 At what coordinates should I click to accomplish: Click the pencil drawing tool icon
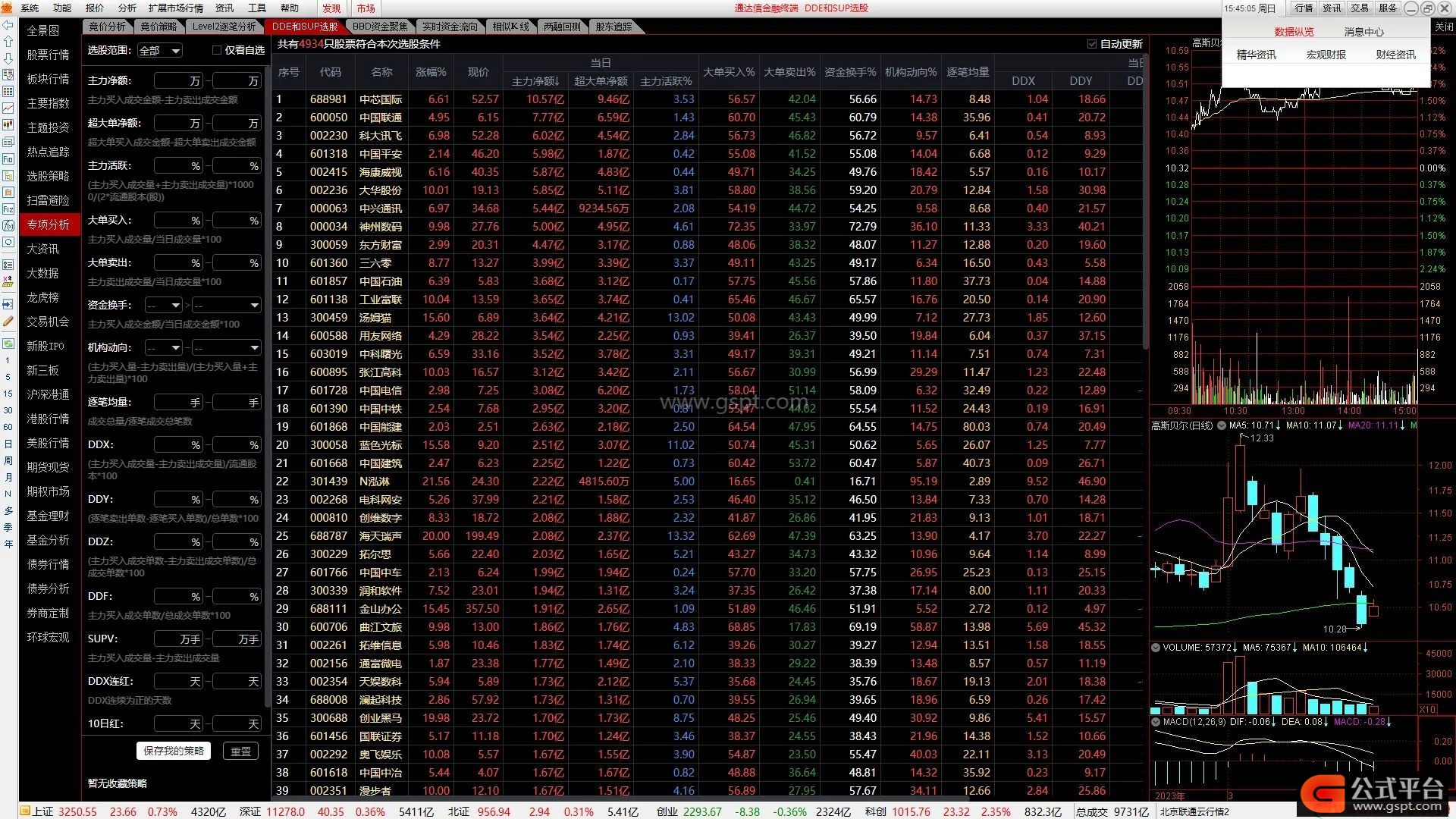[x=8, y=322]
